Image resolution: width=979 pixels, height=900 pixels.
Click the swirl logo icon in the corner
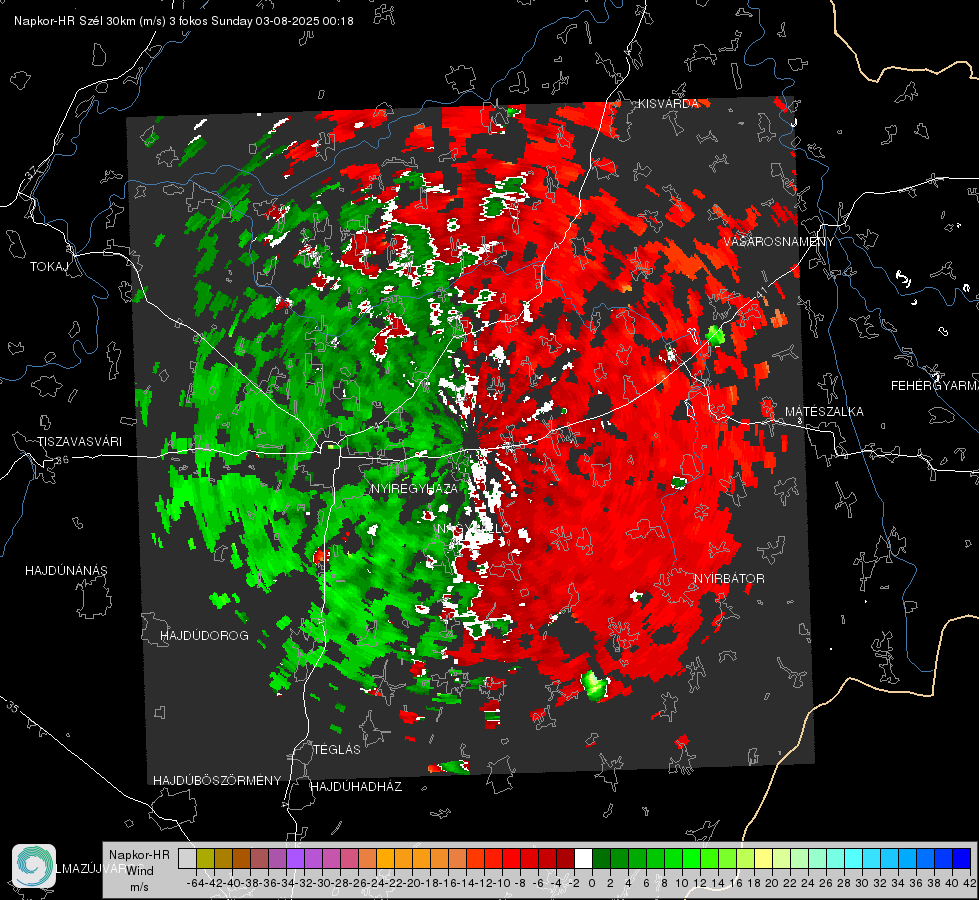pos(34,866)
